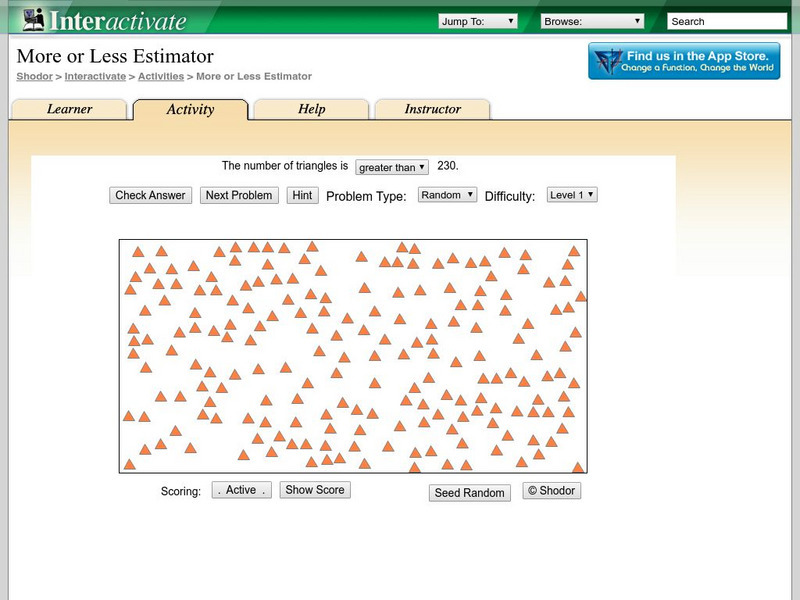Expand the Problem Type dropdown
Viewport: 800px width, 600px height.
coord(447,195)
